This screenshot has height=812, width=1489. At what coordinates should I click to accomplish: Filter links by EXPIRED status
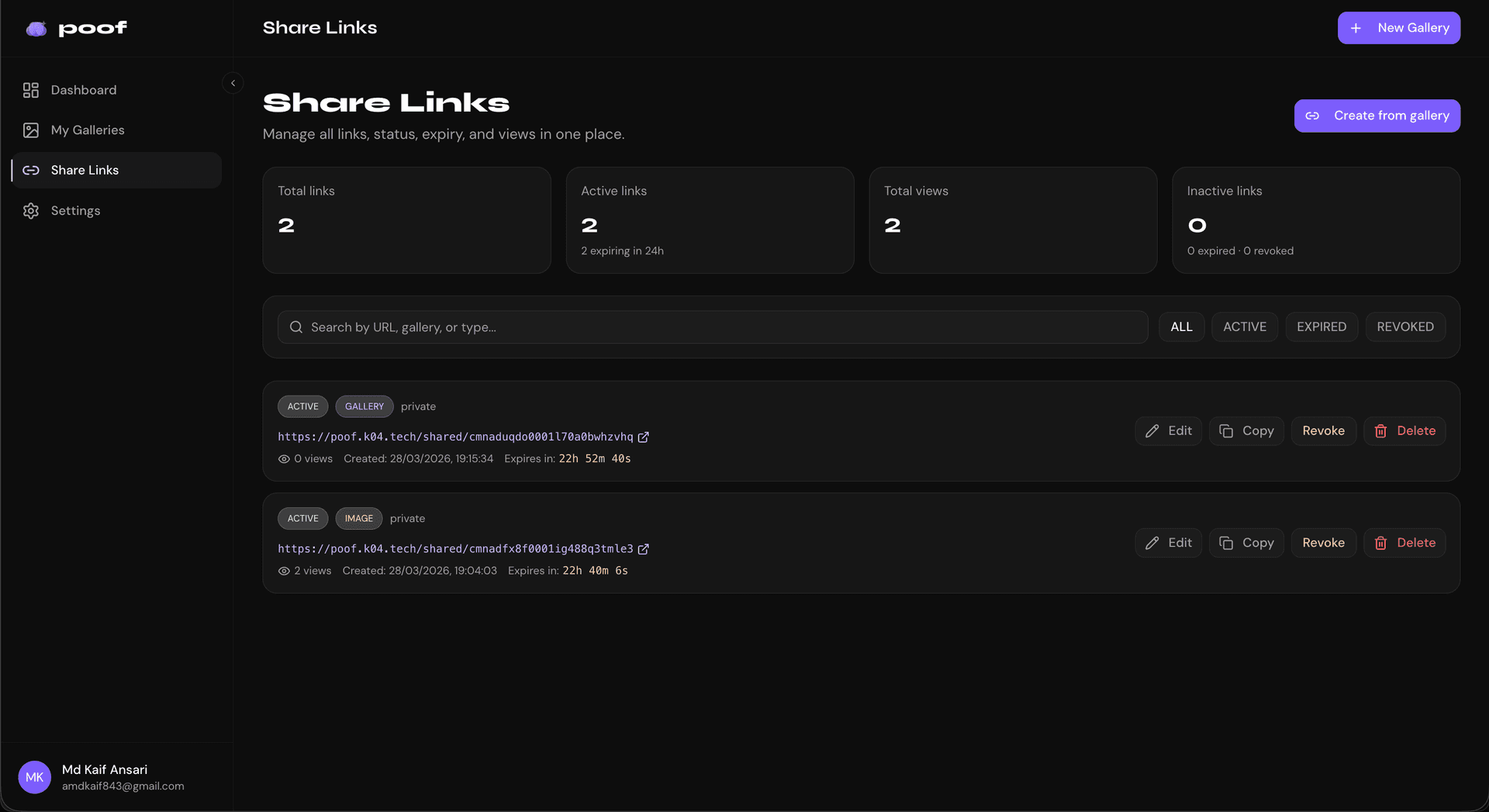click(1321, 327)
